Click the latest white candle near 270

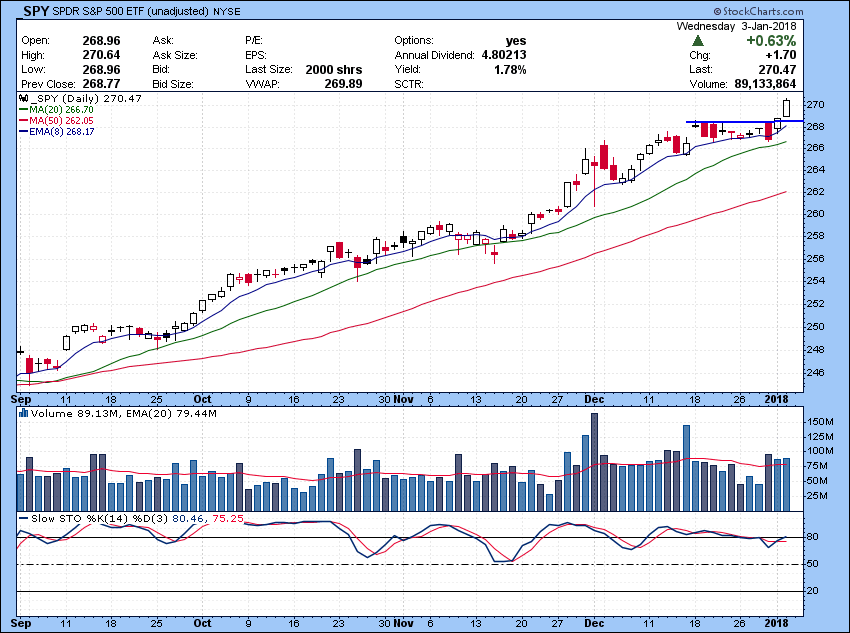pyautogui.click(x=786, y=107)
